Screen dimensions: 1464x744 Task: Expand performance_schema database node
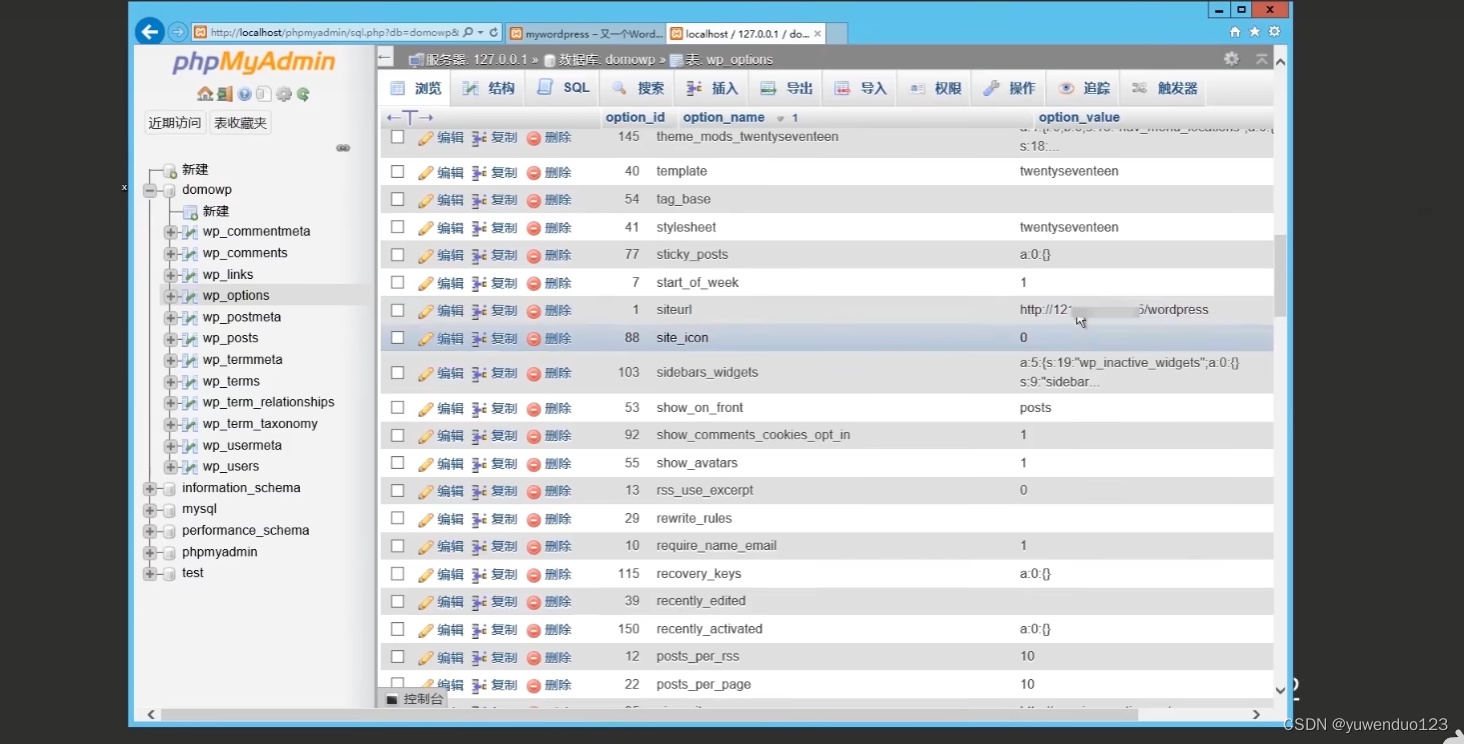click(150, 531)
